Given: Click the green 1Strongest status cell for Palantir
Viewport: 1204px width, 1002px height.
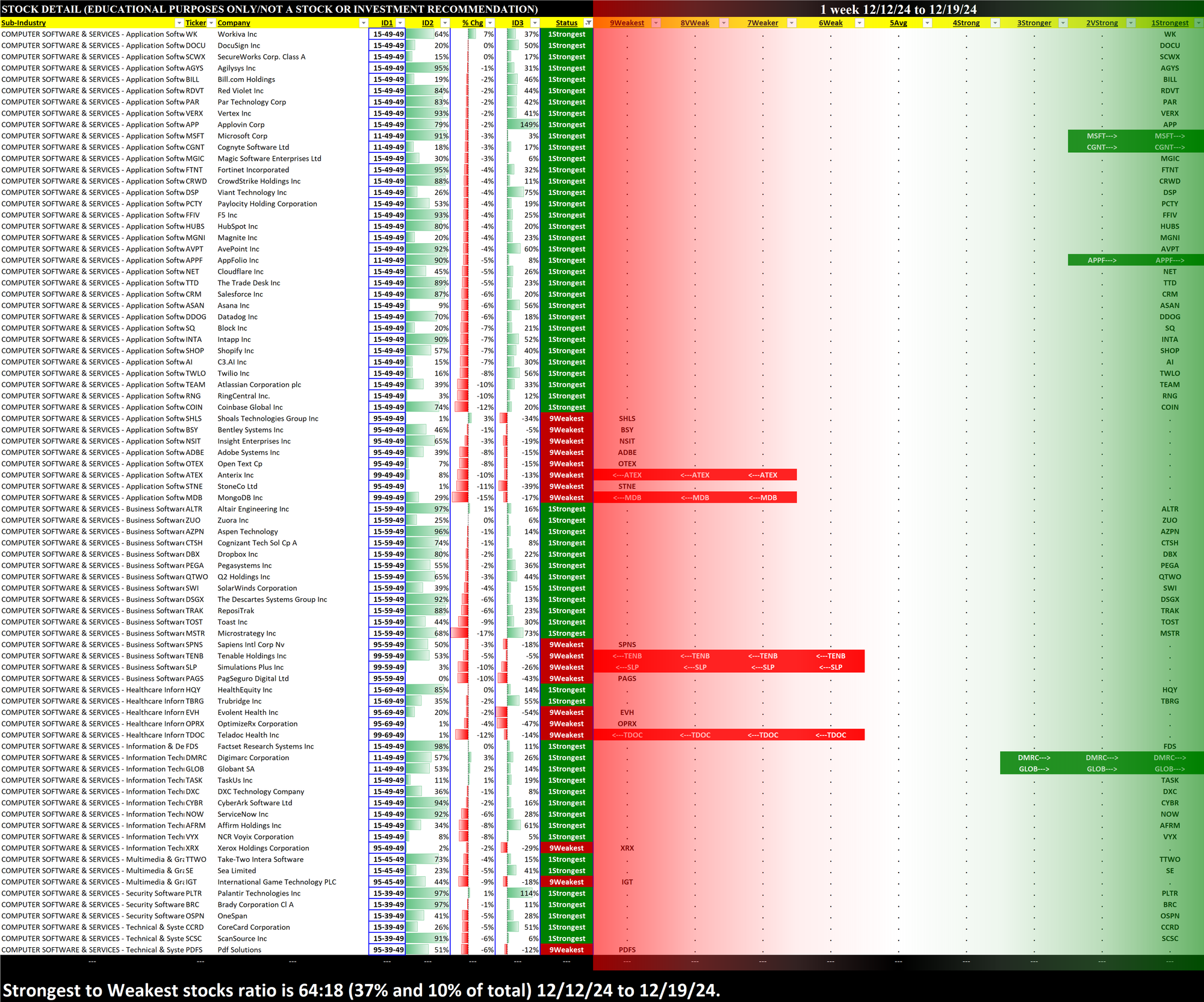Looking at the screenshot, I should point(566,894).
